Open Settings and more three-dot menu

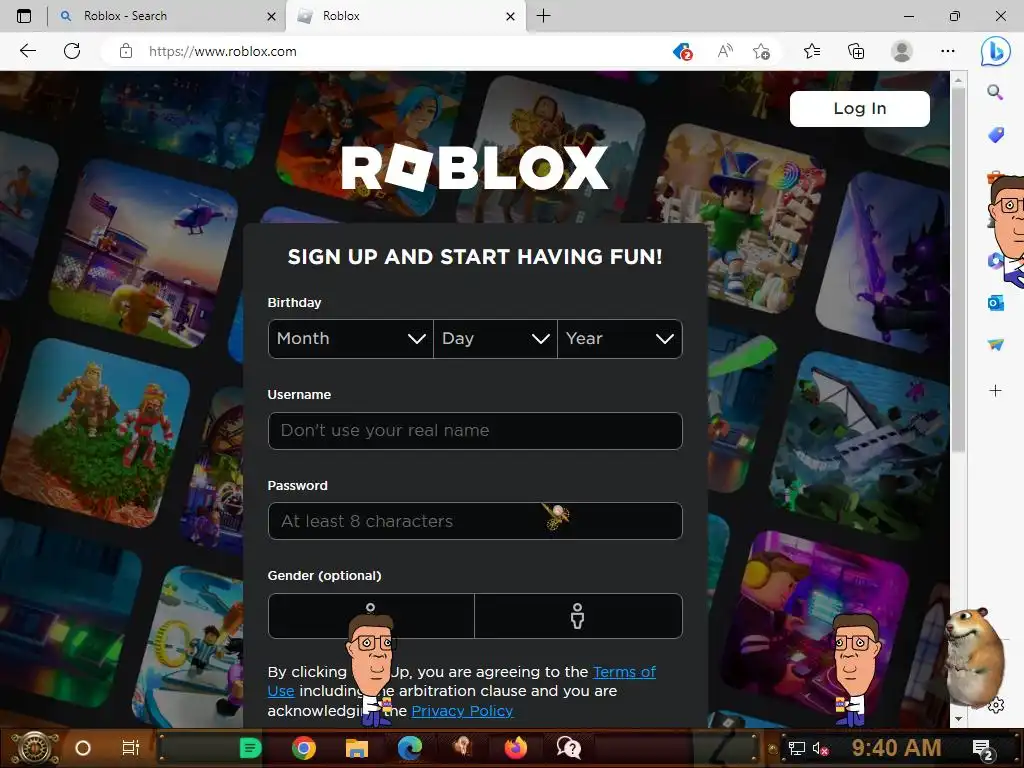point(948,51)
